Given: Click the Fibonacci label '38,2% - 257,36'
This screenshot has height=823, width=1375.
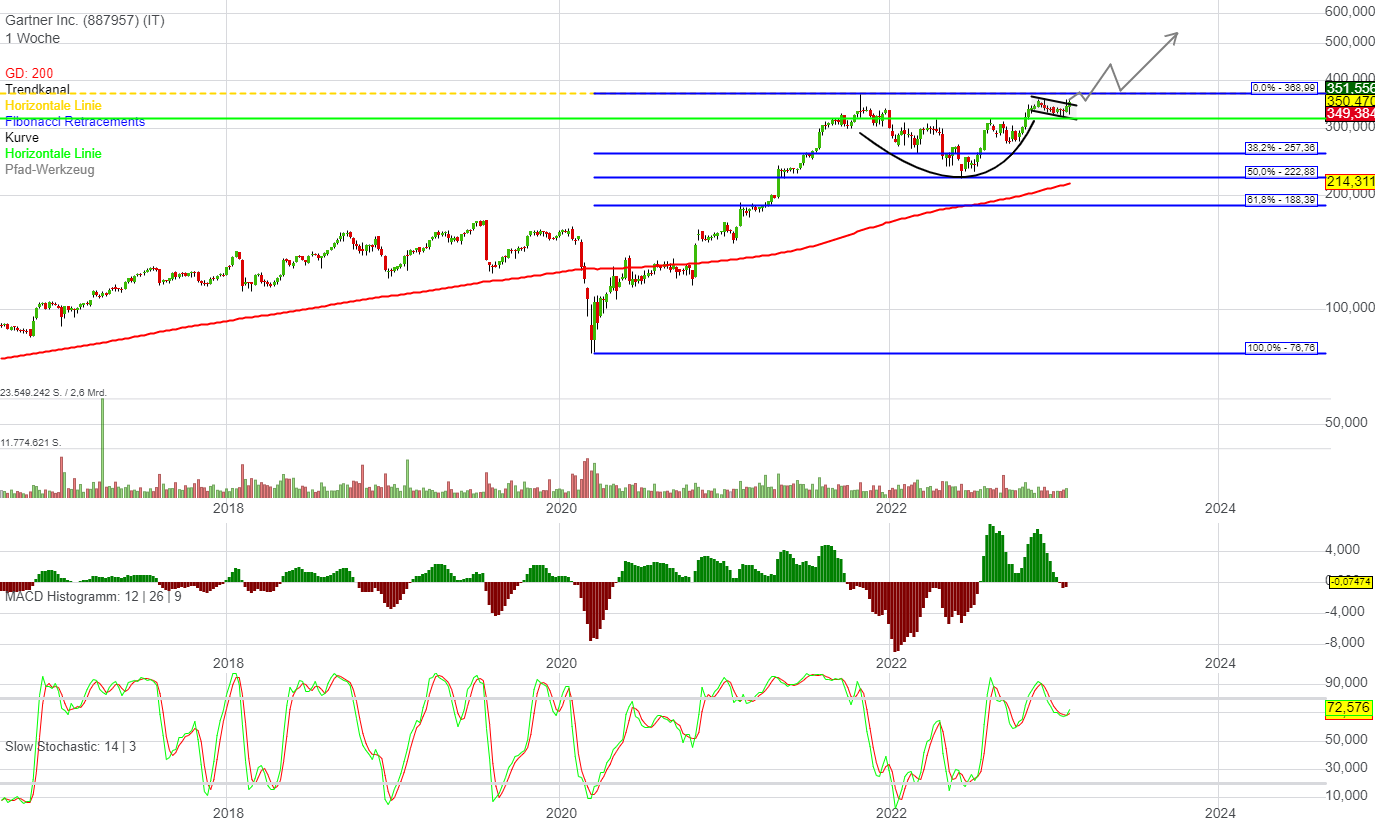Looking at the screenshot, I should click(x=1281, y=147).
